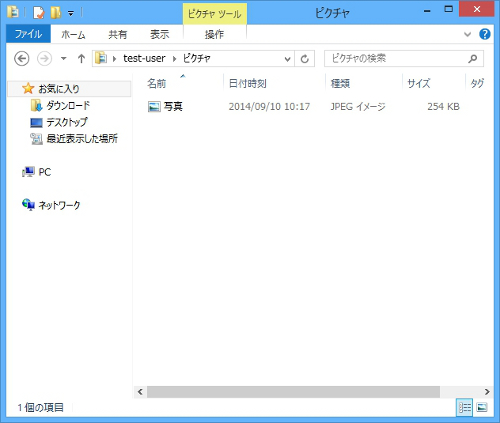This screenshot has width=500, height=423.
Task: Open the ファイル menu tab
Action: coord(28,34)
